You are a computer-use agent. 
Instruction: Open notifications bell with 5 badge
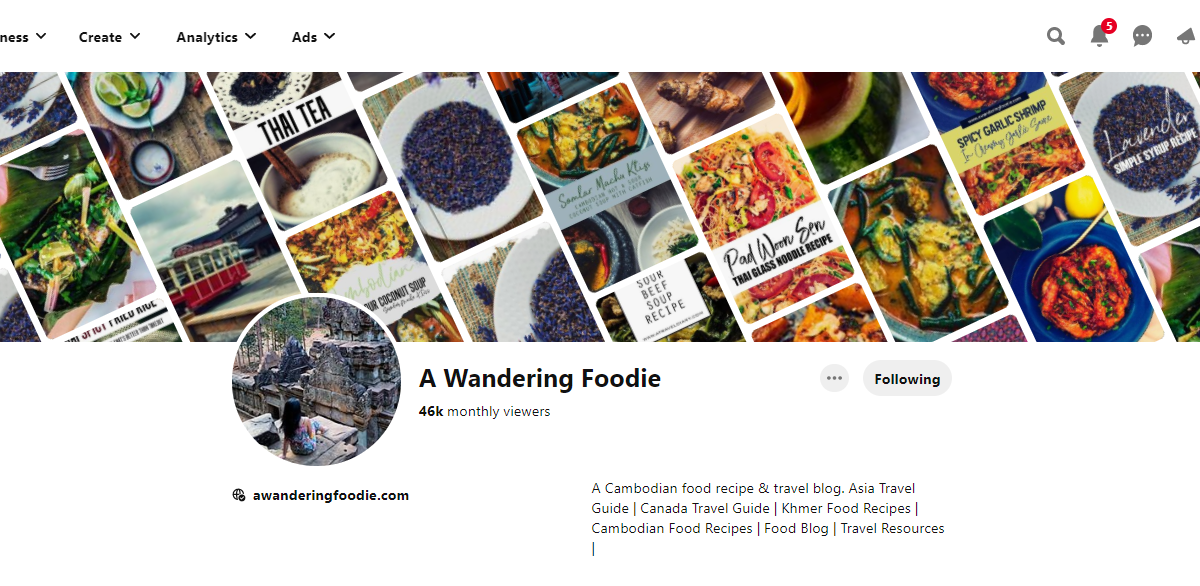pos(1099,37)
